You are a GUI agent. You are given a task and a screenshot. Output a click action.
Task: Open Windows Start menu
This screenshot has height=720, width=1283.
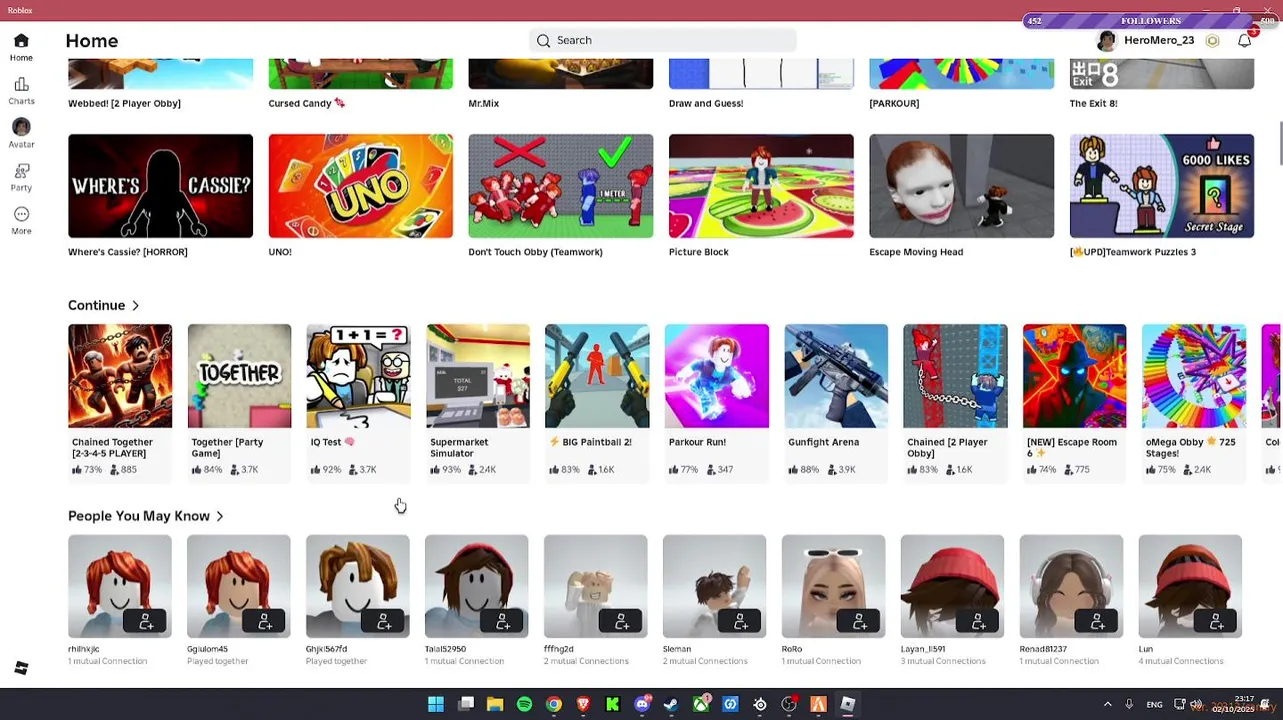[x=436, y=705]
